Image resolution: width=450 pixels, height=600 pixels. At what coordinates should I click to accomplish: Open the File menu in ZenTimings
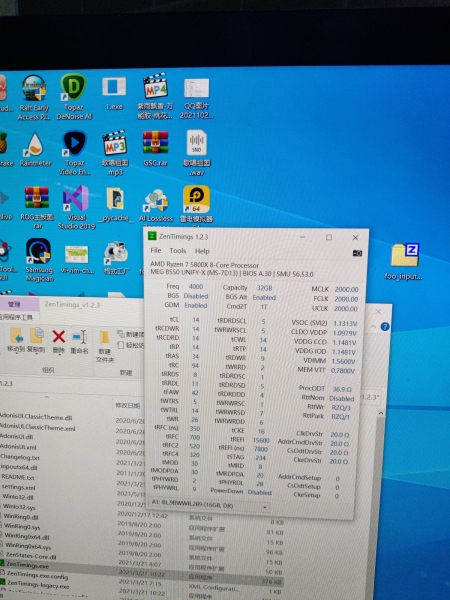click(156, 250)
